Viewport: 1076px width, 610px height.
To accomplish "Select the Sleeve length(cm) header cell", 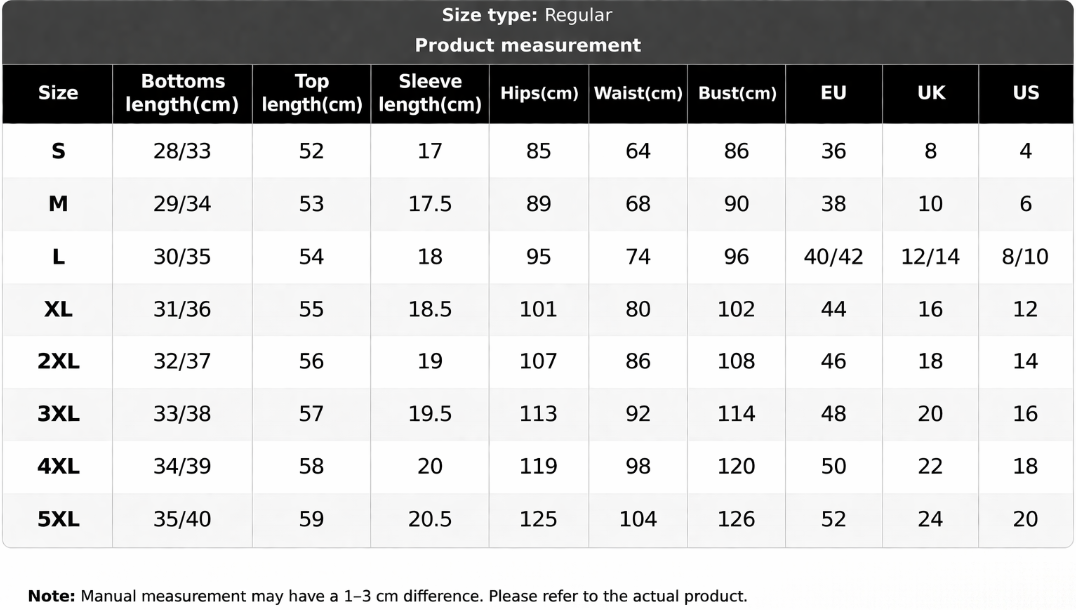I will [430, 93].
